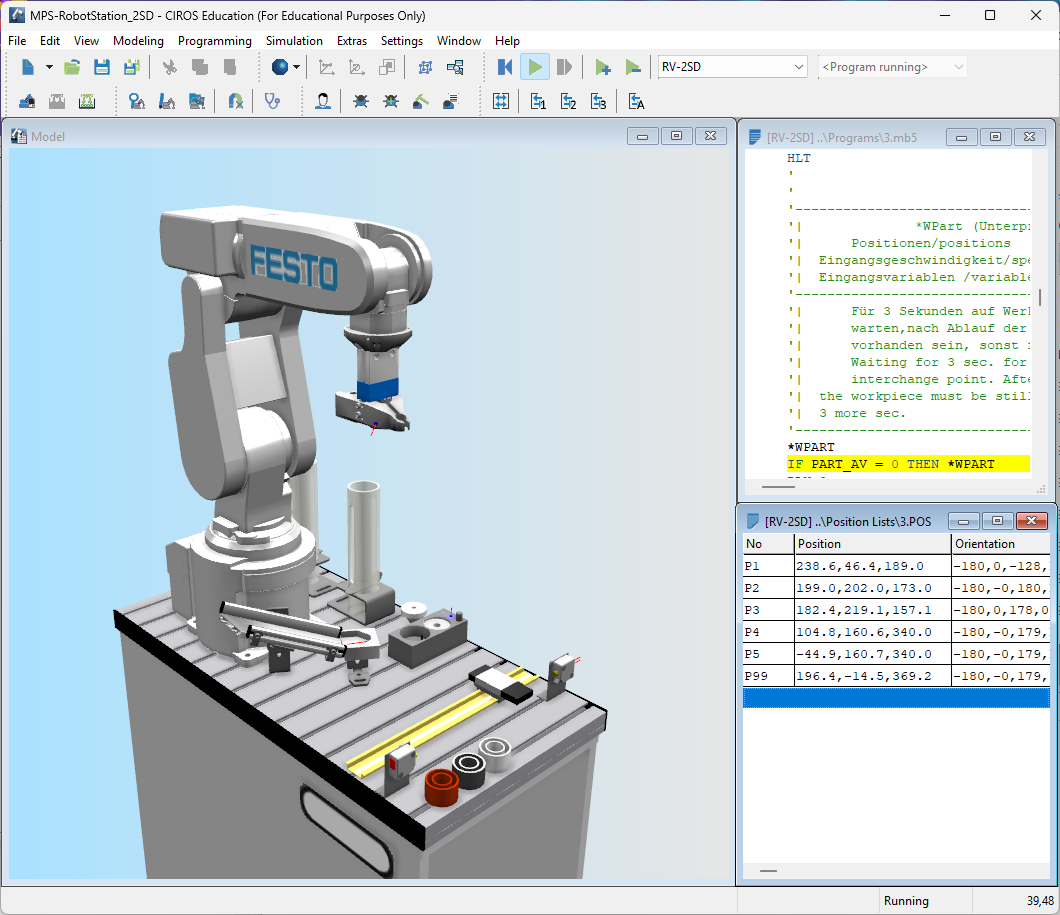Click the first bug debug icon

coord(361,101)
